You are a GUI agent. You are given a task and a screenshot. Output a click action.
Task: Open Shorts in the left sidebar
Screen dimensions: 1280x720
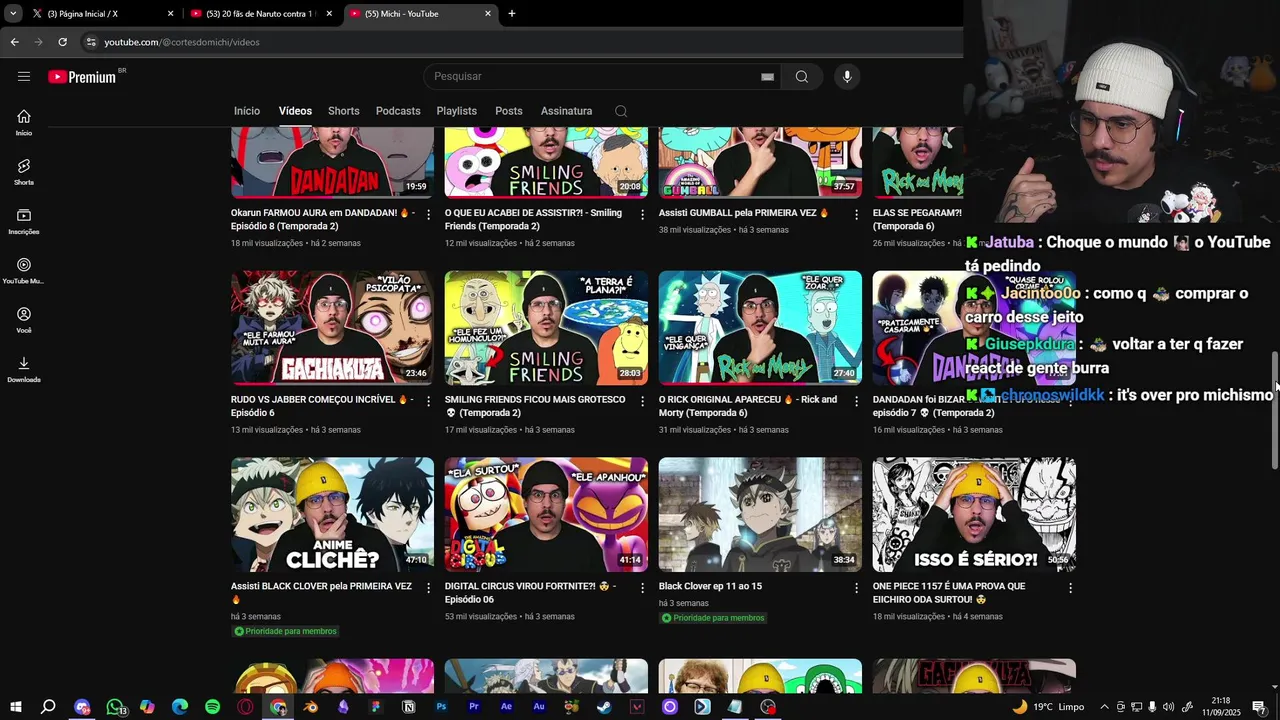click(x=24, y=172)
